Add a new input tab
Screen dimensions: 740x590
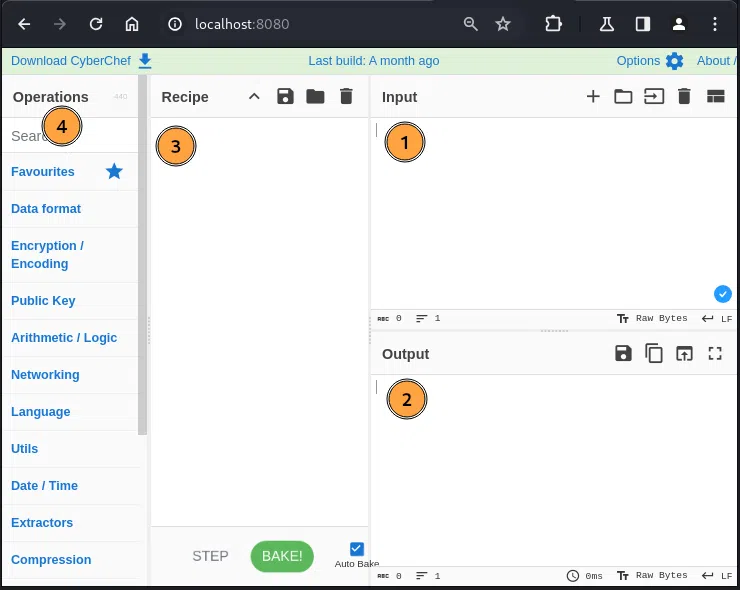point(593,96)
